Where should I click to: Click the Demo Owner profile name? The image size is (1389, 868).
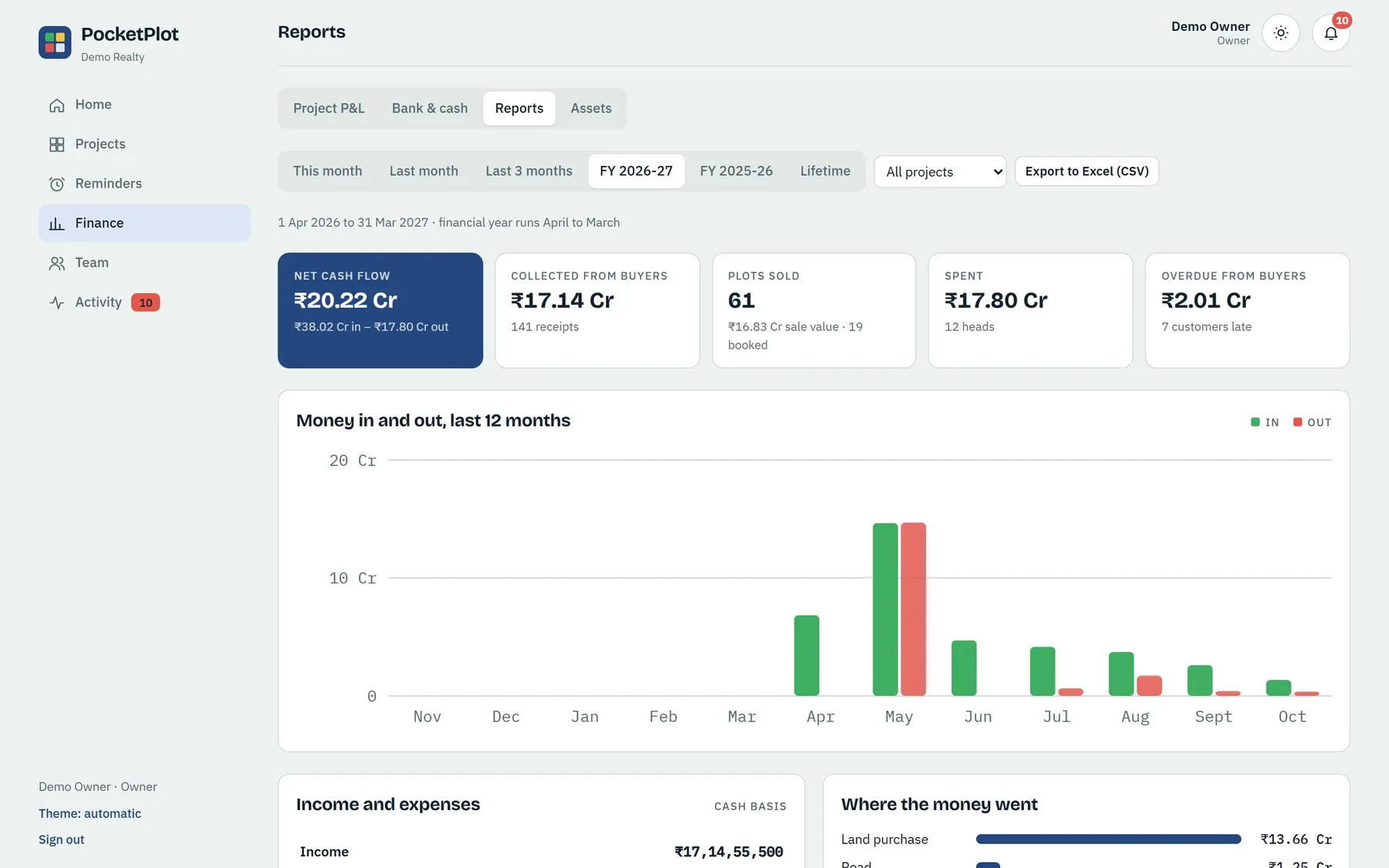pyautogui.click(x=1210, y=26)
